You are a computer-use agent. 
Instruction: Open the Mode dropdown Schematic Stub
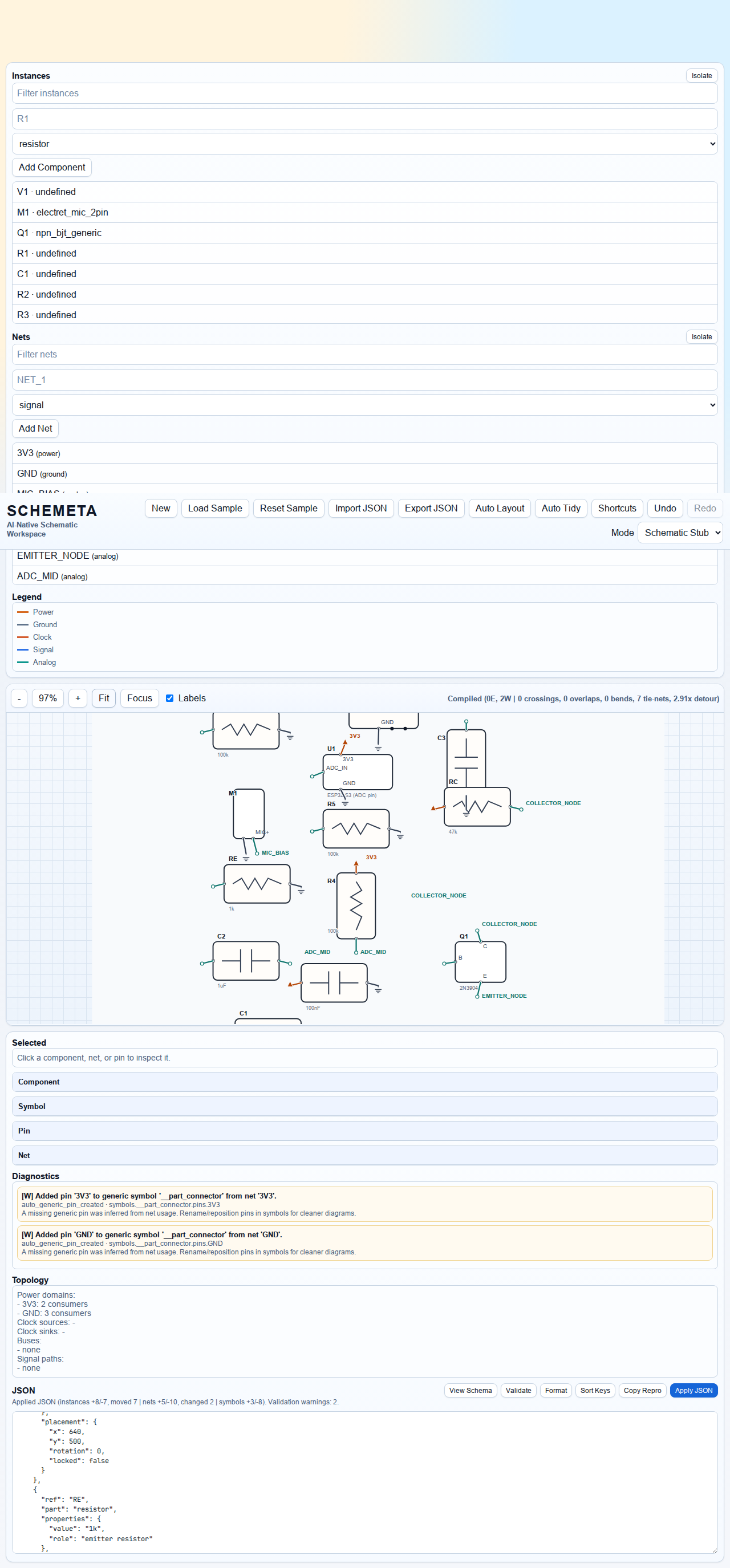point(679,533)
